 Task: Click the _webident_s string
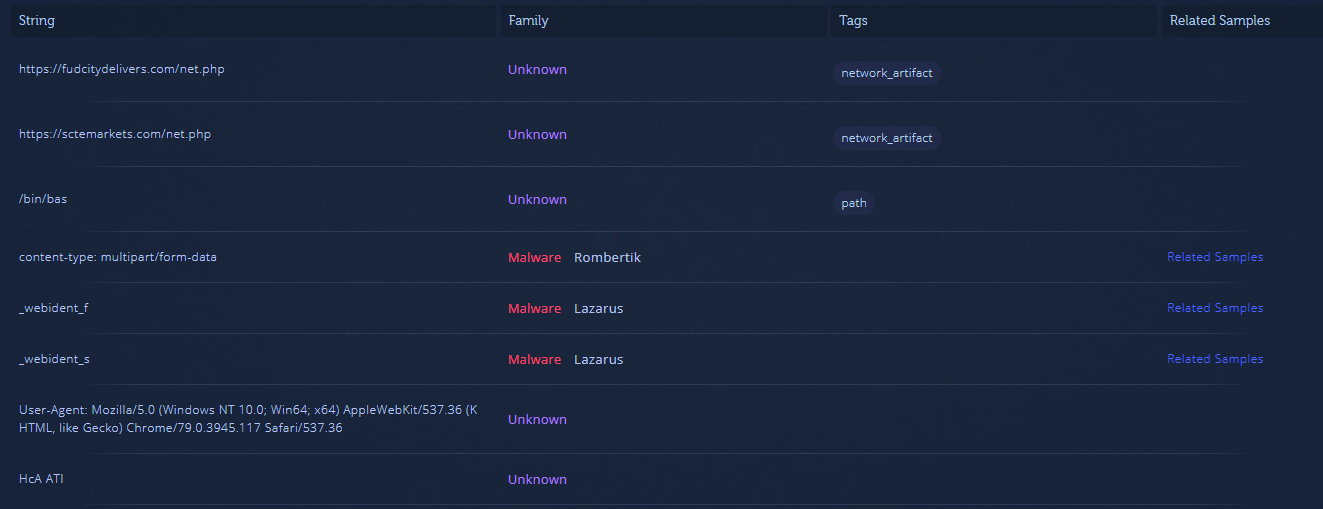coord(54,359)
